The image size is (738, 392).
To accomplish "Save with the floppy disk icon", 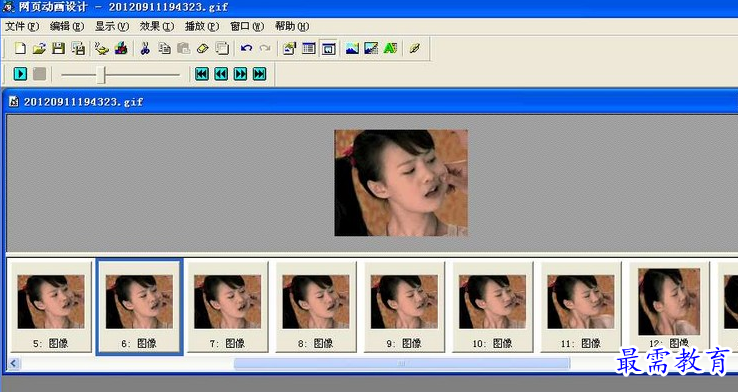I will [x=58, y=48].
